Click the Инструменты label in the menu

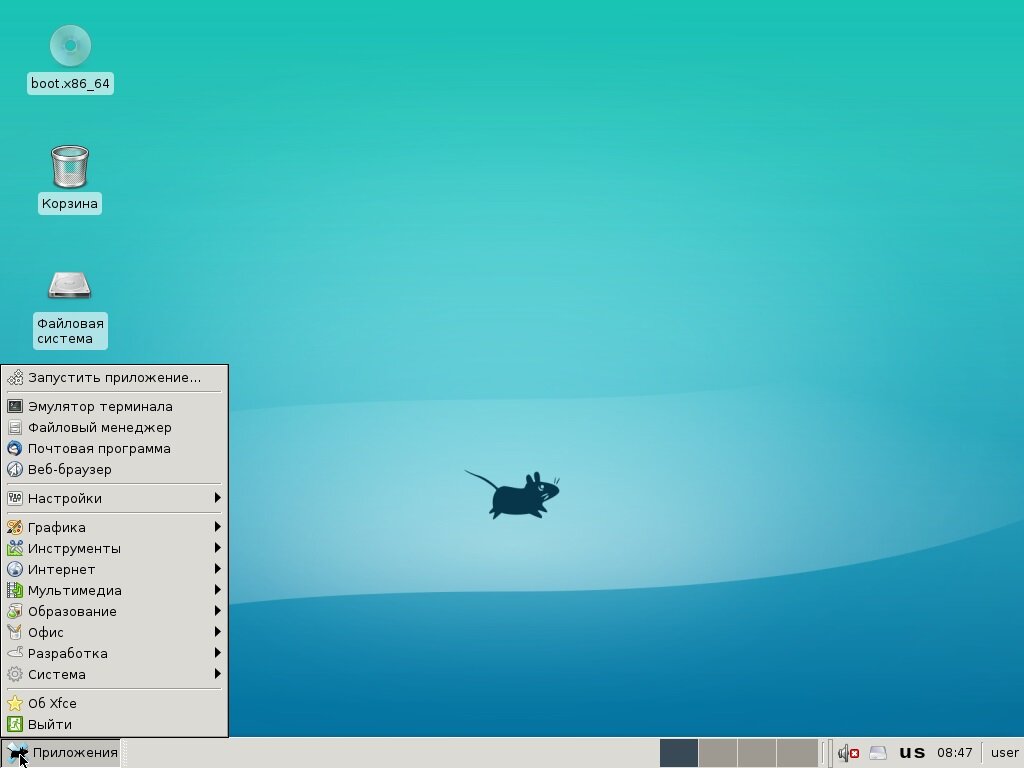(74, 549)
